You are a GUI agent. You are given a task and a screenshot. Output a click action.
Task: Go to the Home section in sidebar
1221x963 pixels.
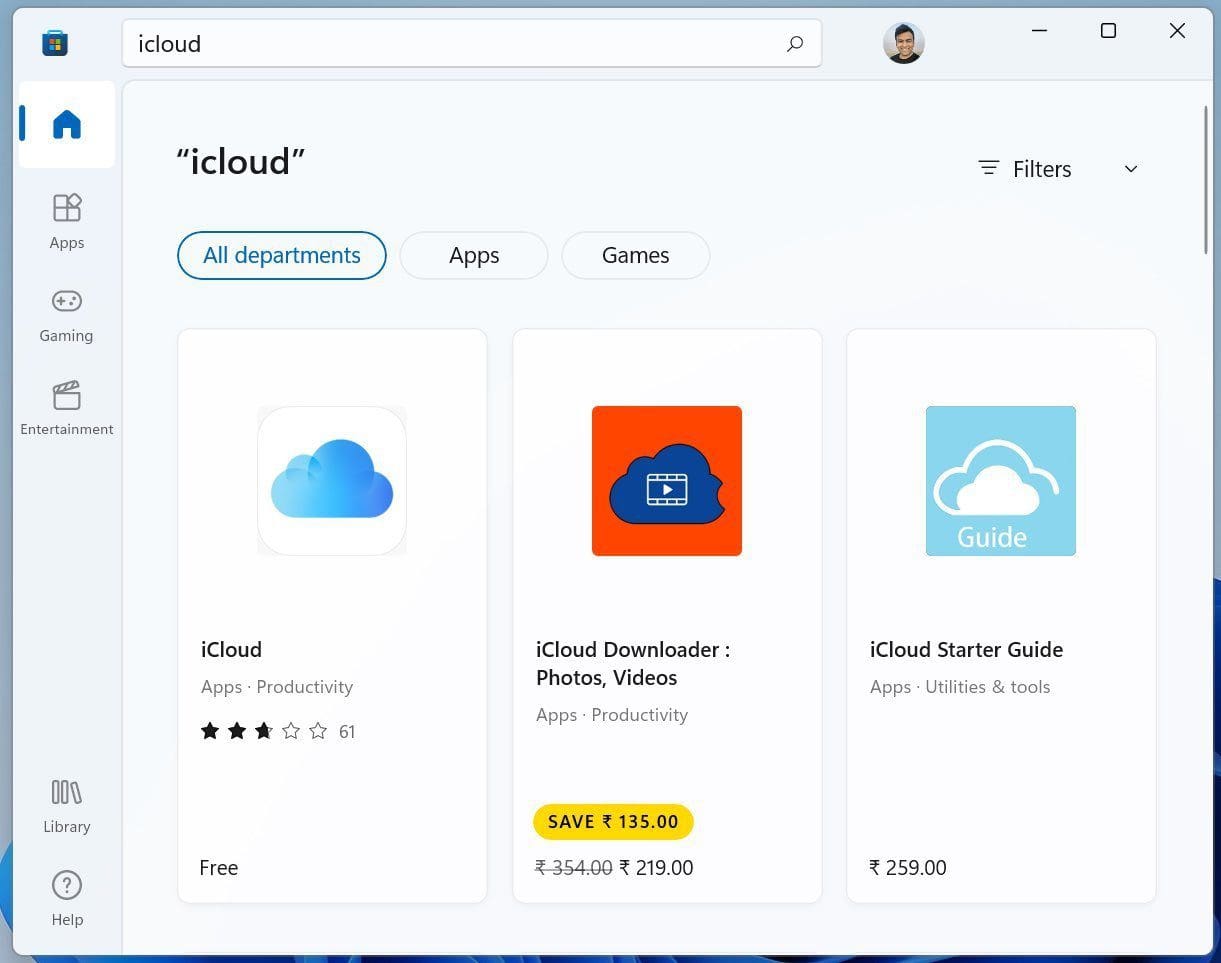[x=67, y=124]
